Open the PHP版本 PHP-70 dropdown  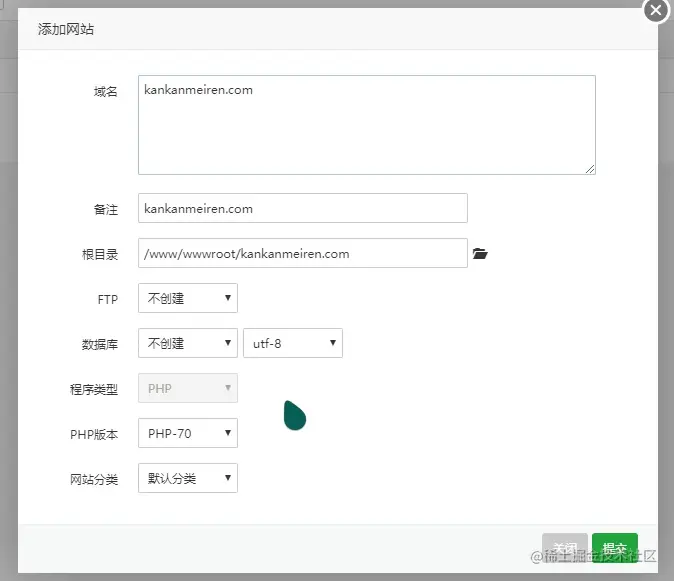click(x=188, y=433)
